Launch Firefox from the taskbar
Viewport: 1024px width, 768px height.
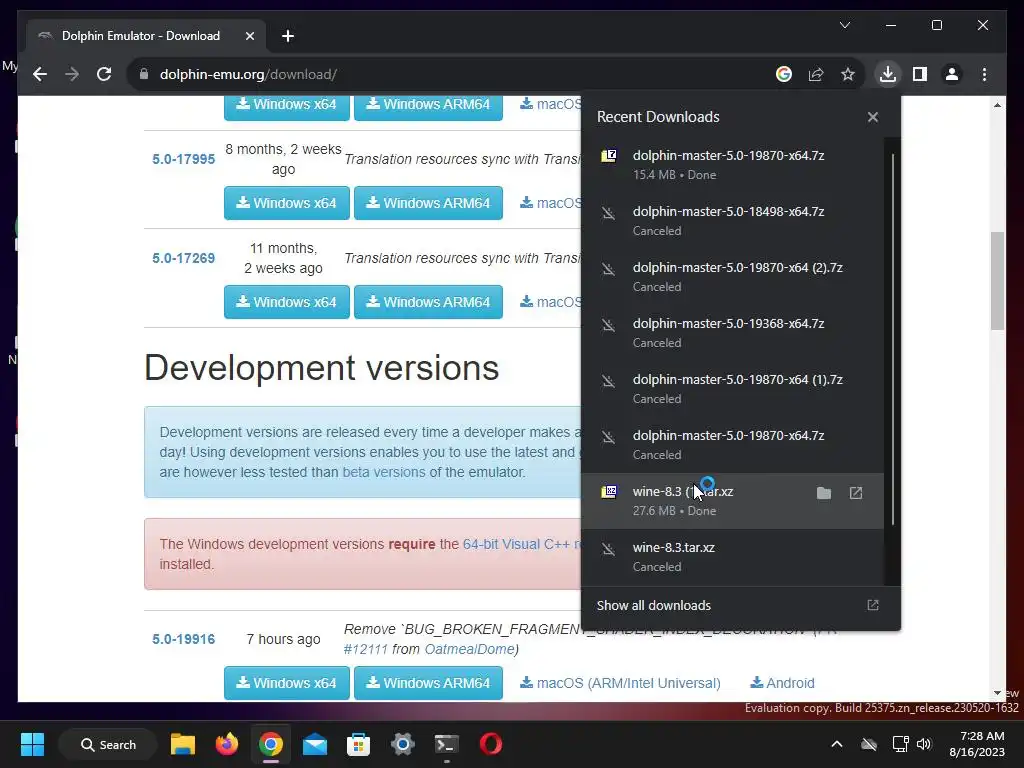pos(227,744)
